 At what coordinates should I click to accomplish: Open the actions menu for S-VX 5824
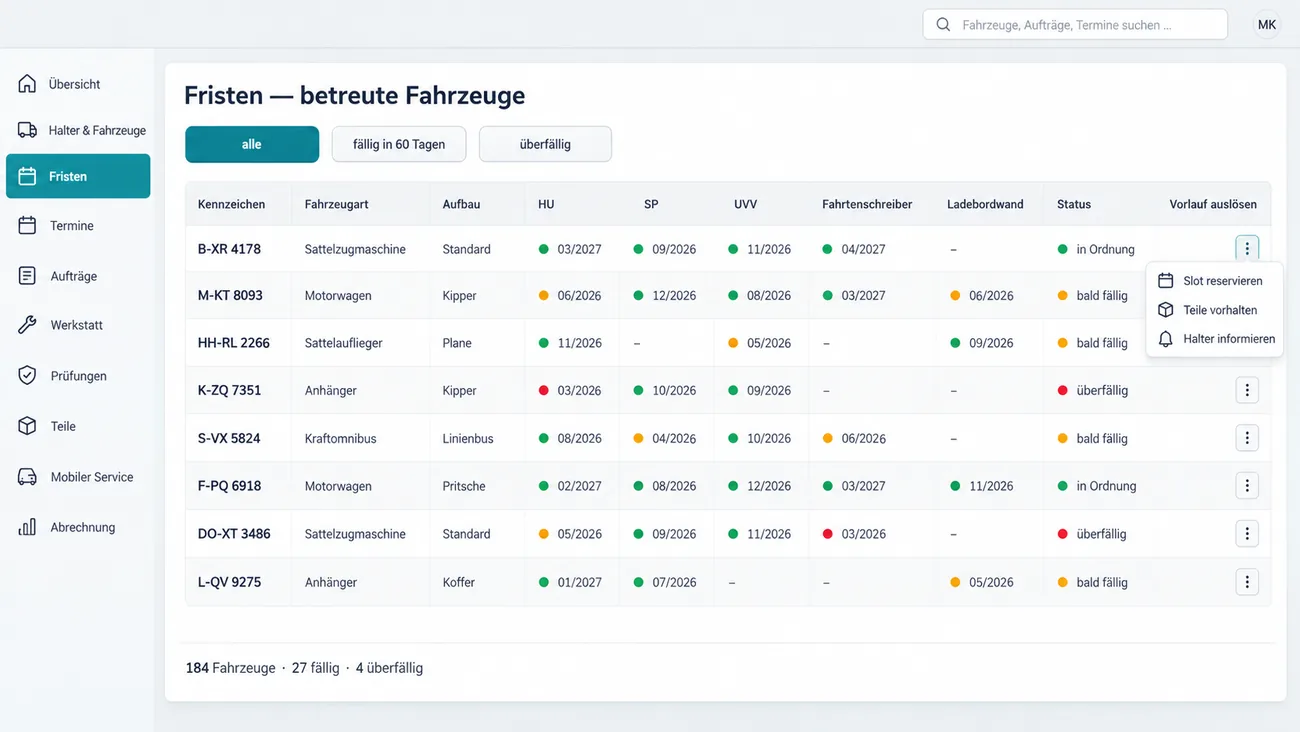pos(1247,438)
